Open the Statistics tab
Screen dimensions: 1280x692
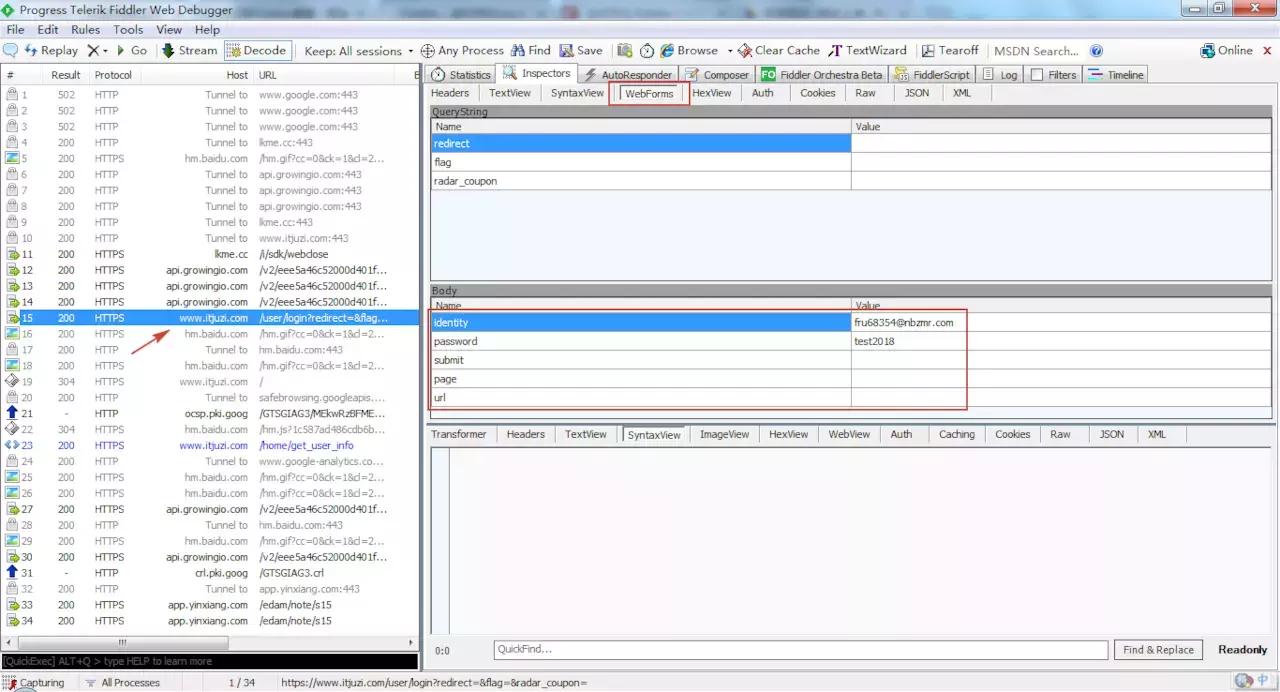click(461, 74)
